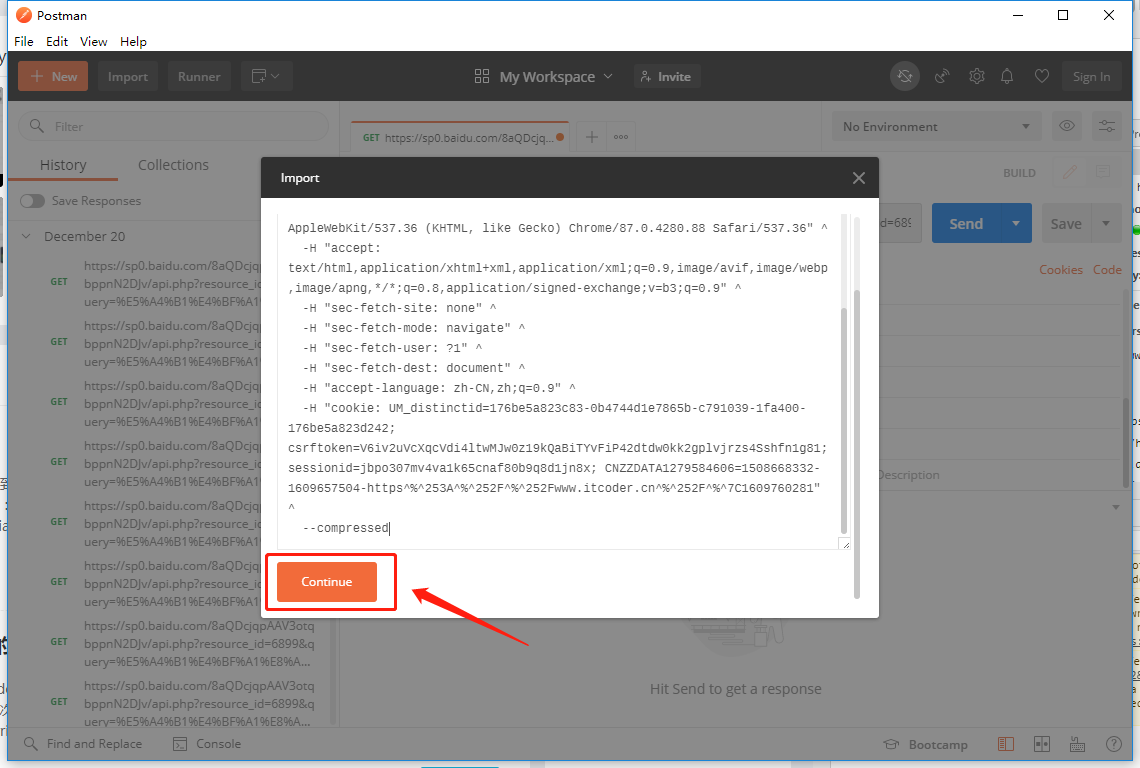Switch to the Collections tab
Viewport: 1140px width, 768px height.
[x=173, y=165]
